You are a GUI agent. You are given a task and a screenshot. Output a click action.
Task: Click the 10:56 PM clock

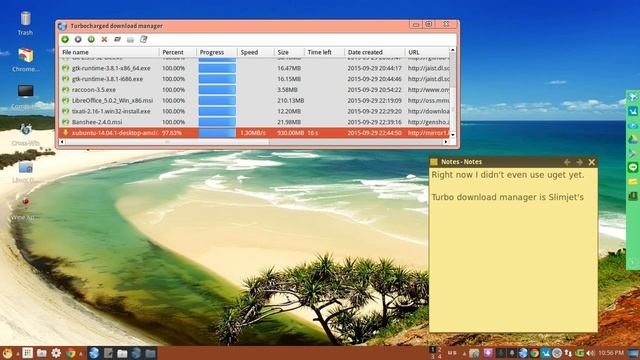[611, 353]
